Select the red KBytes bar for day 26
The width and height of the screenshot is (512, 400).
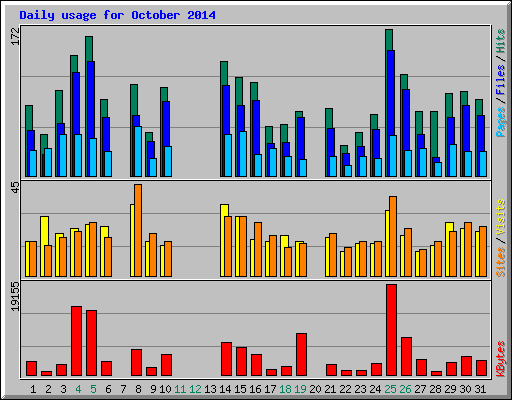click(406, 356)
